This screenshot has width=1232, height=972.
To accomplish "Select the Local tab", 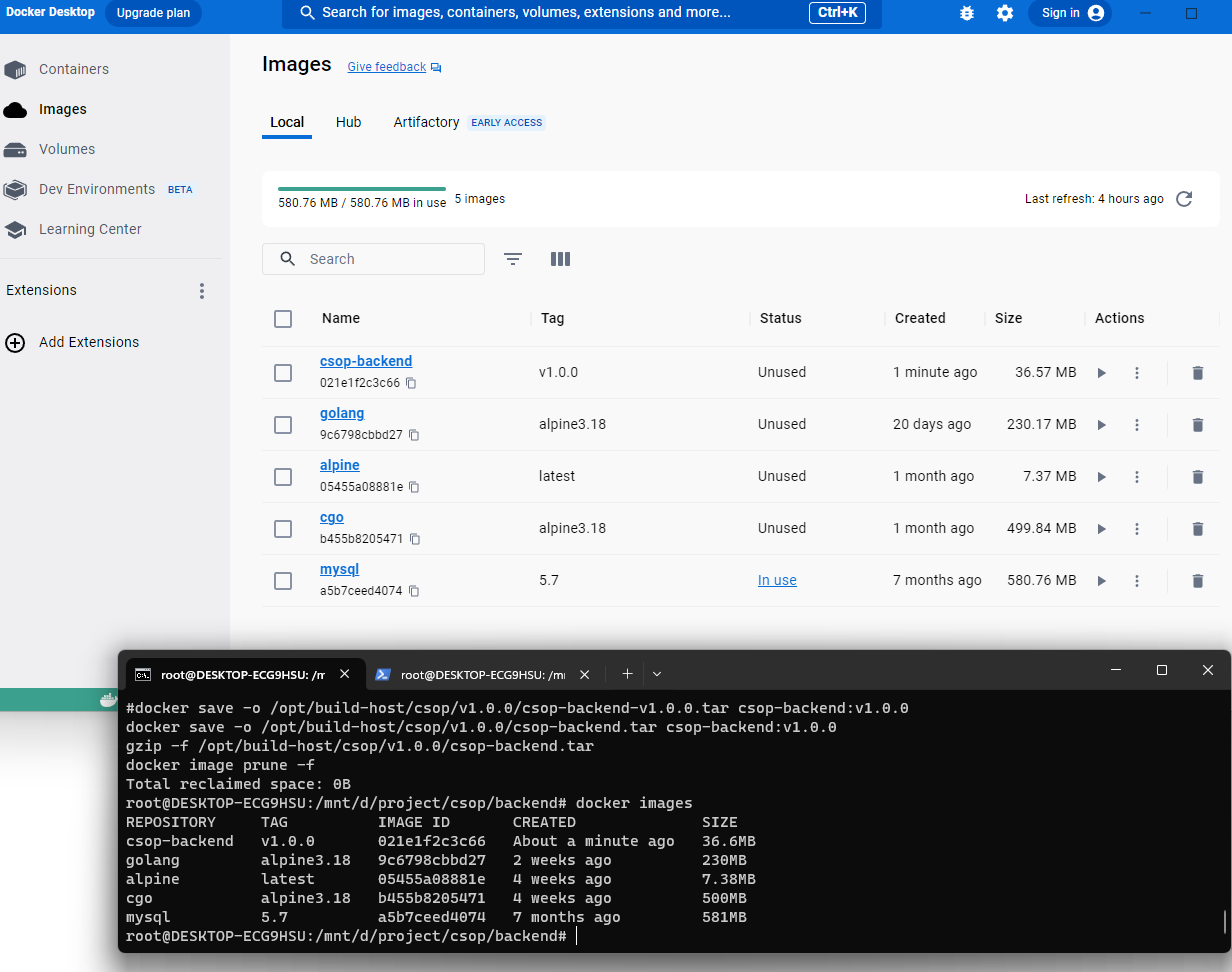I will pos(287,122).
